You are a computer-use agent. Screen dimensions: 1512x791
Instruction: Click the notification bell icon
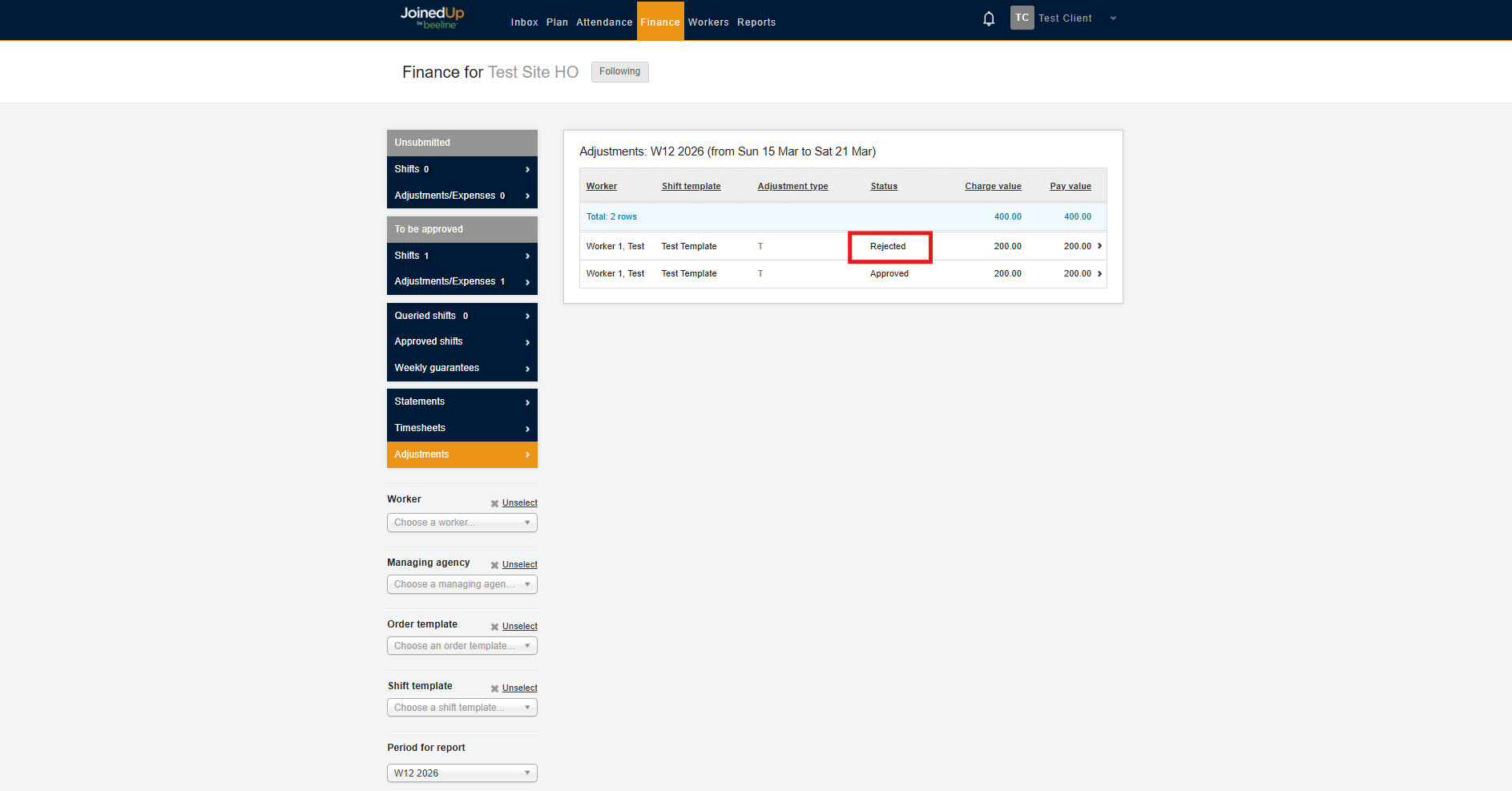coord(989,18)
